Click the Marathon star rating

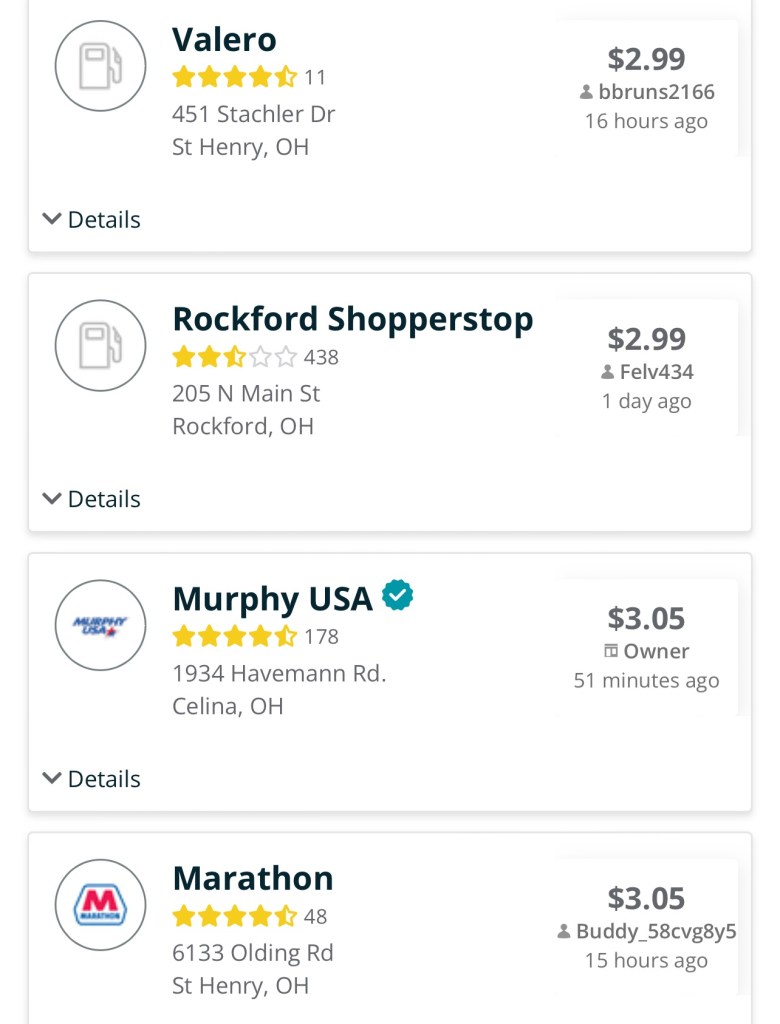click(234, 916)
